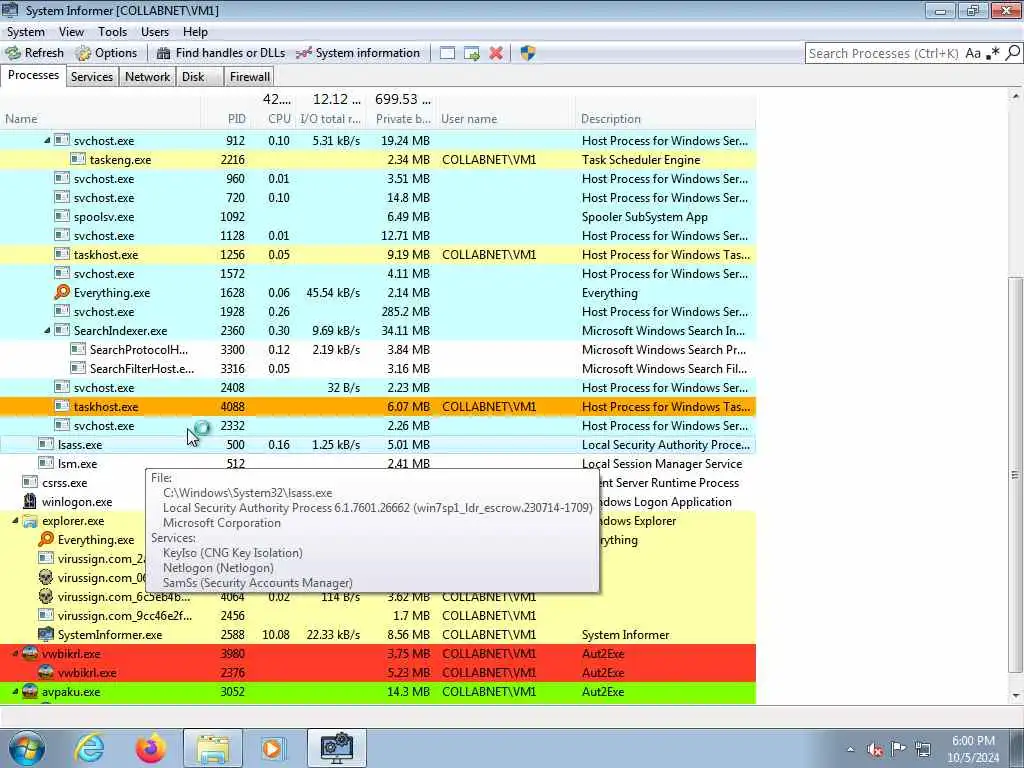Open the Users menu
The height and width of the screenshot is (768, 1024).
coord(155,32)
